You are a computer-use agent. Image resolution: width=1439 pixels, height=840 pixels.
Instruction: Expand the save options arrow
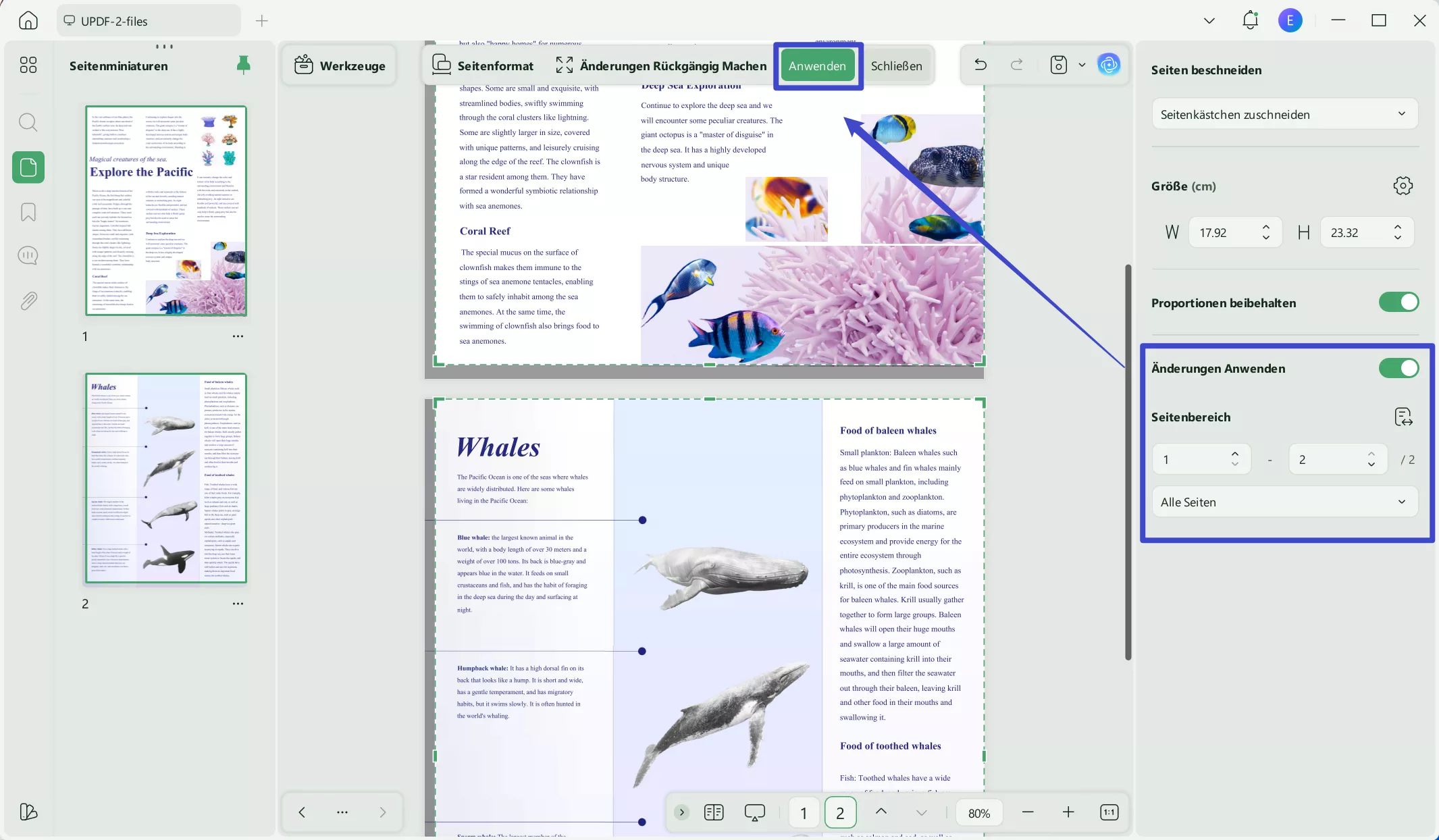point(1082,65)
